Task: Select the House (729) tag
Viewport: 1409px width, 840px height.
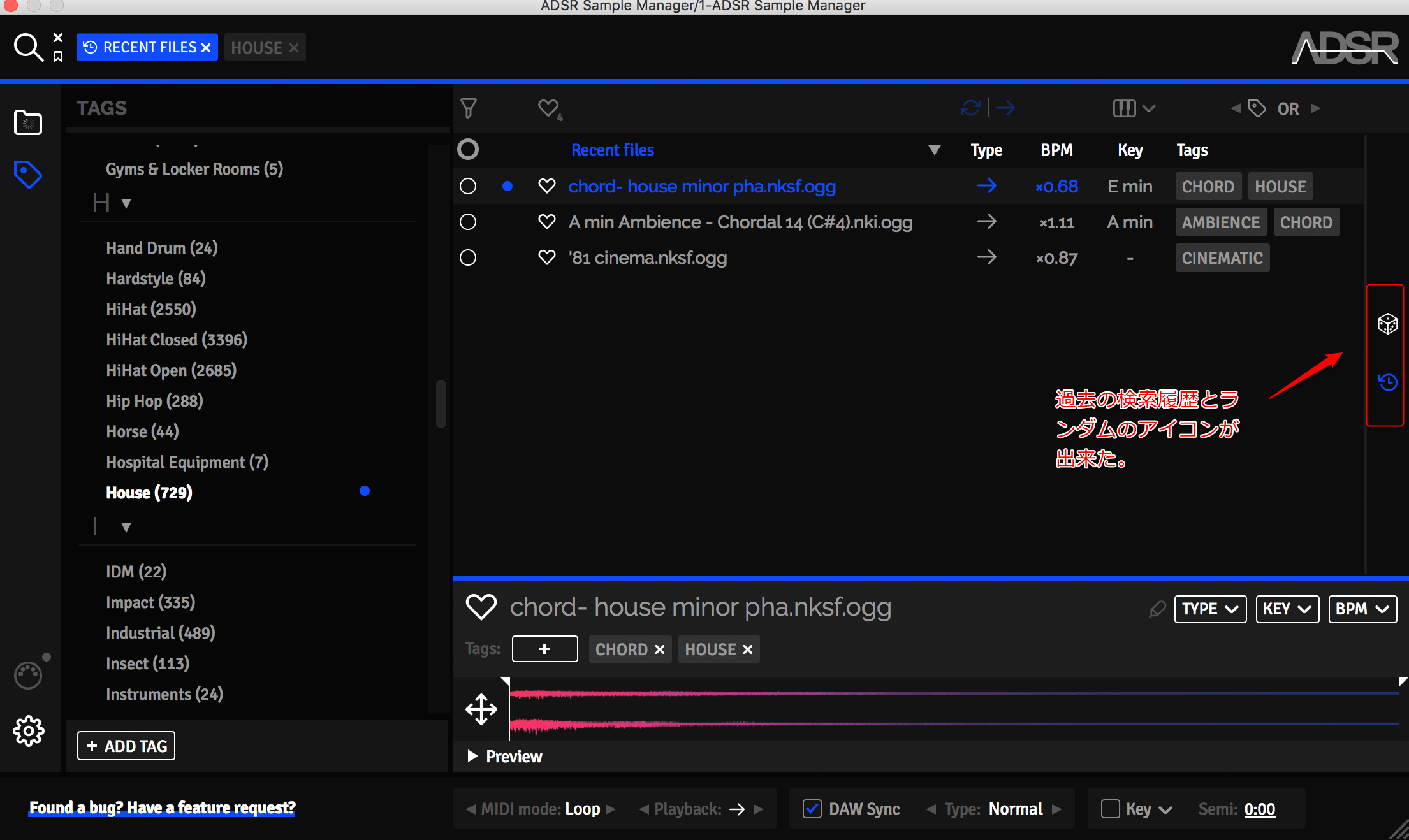Action: (149, 493)
